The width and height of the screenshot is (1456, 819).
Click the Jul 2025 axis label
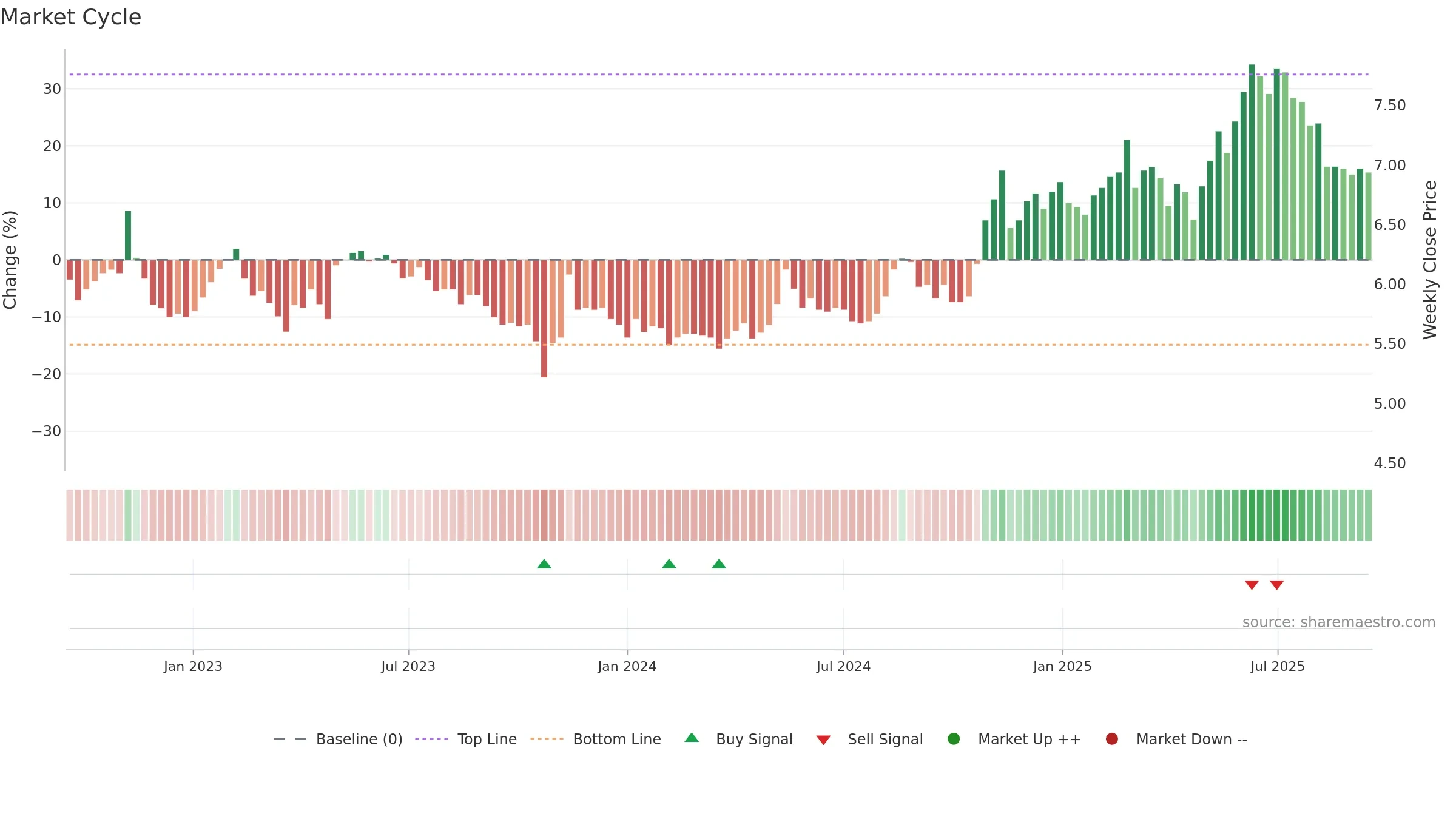pos(1278,666)
